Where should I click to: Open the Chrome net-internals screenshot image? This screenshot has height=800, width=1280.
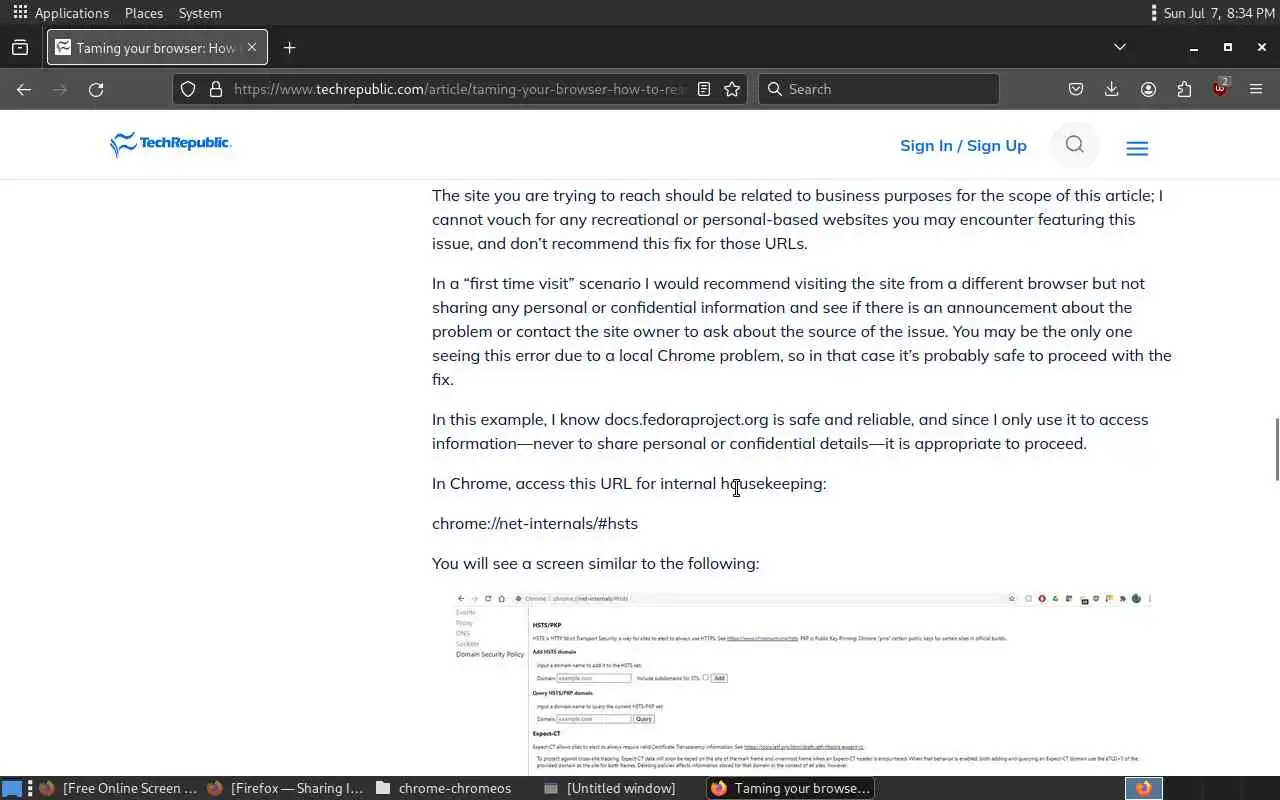802,683
